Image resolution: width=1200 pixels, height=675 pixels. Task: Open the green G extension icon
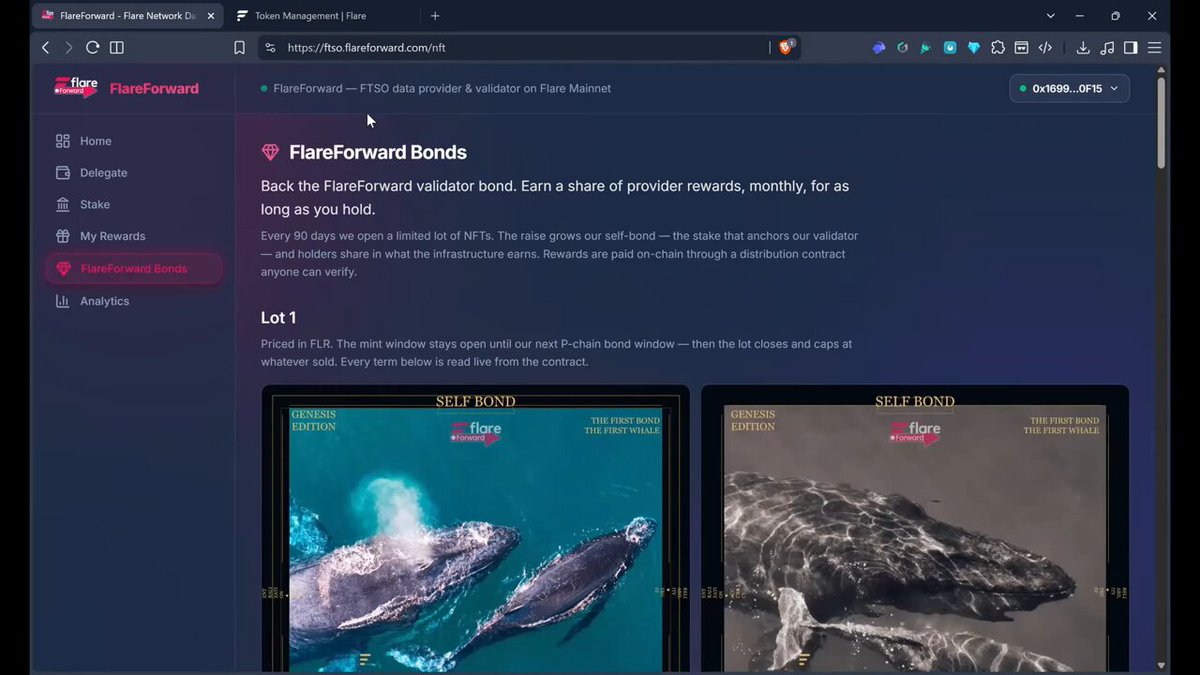(903, 47)
